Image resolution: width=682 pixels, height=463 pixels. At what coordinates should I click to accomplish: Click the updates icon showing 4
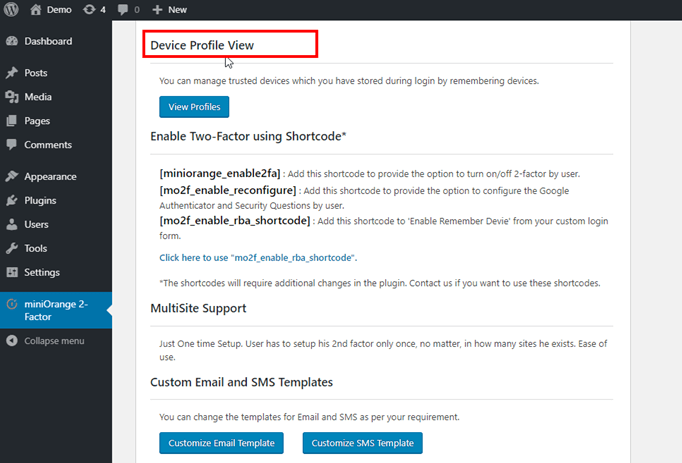90,9
